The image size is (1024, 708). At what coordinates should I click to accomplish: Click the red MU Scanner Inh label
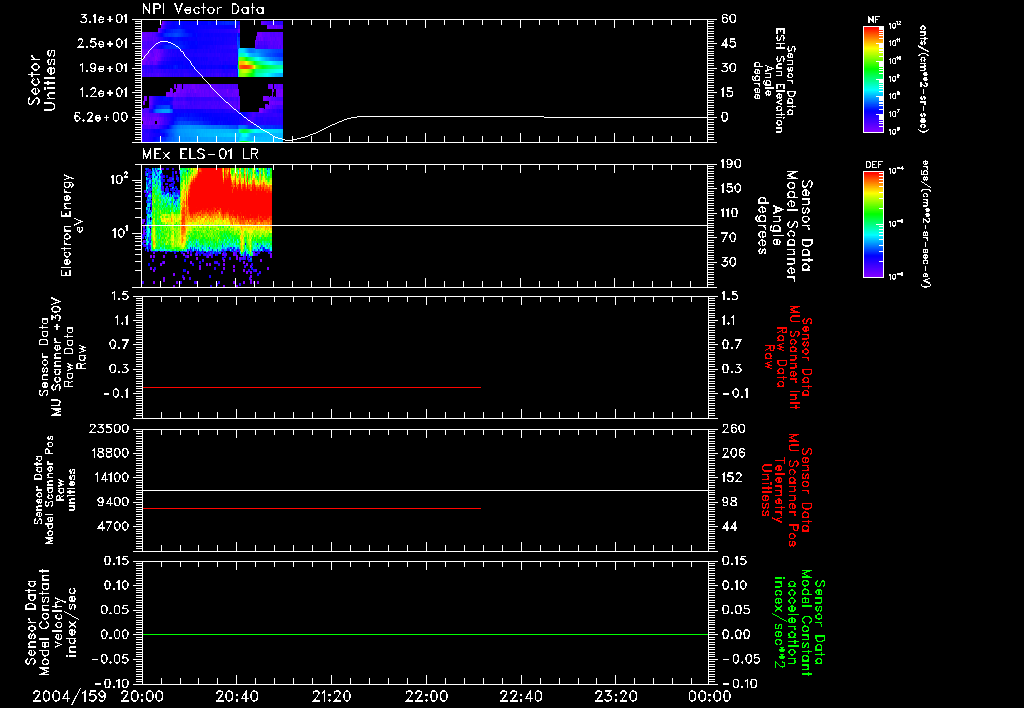coord(788,357)
